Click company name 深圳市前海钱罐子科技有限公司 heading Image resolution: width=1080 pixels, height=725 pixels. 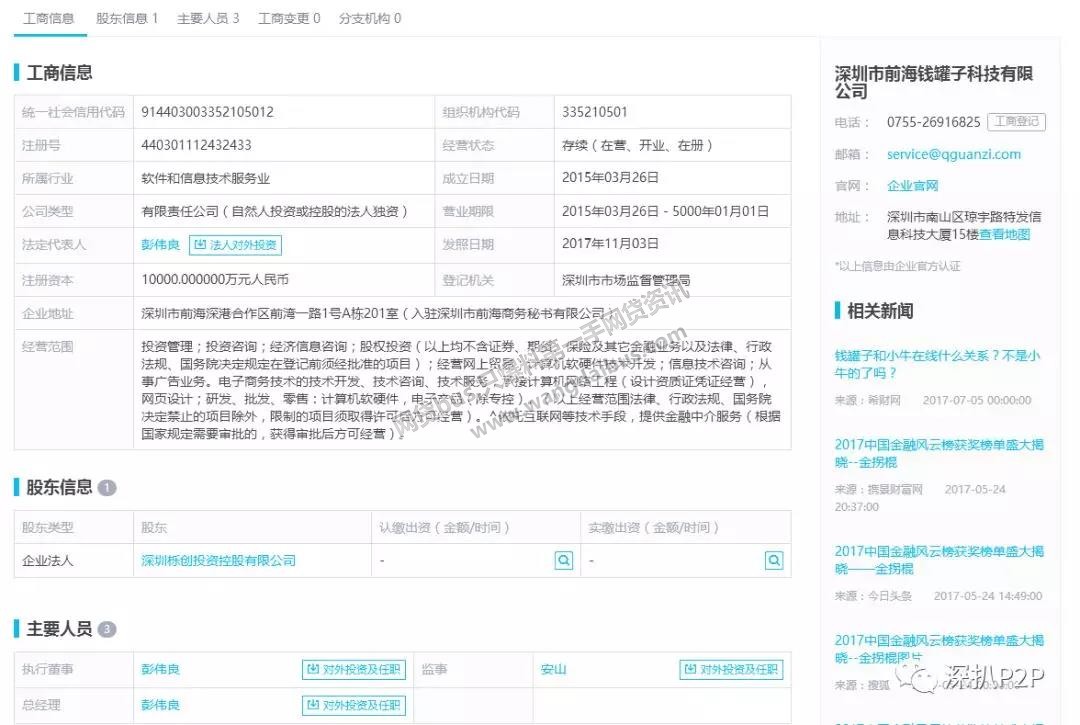pyautogui.click(x=933, y=82)
